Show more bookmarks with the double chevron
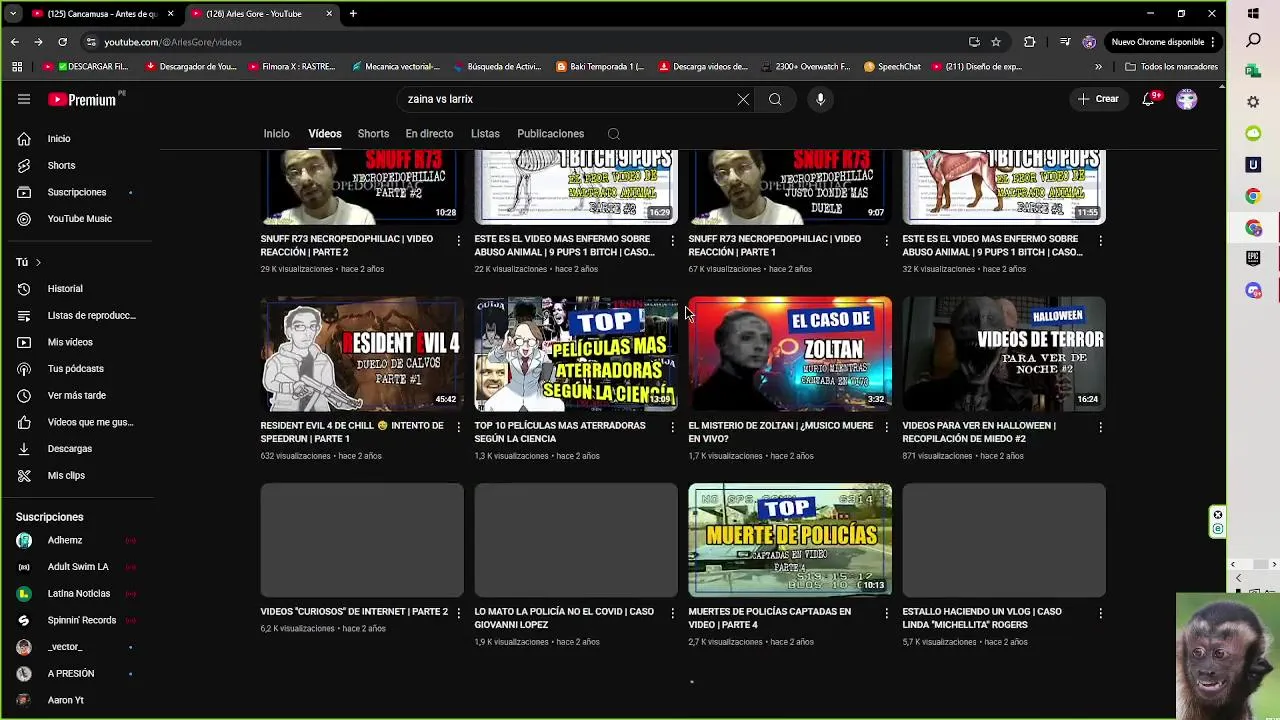This screenshot has width=1280, height=720. (1098, 67)
